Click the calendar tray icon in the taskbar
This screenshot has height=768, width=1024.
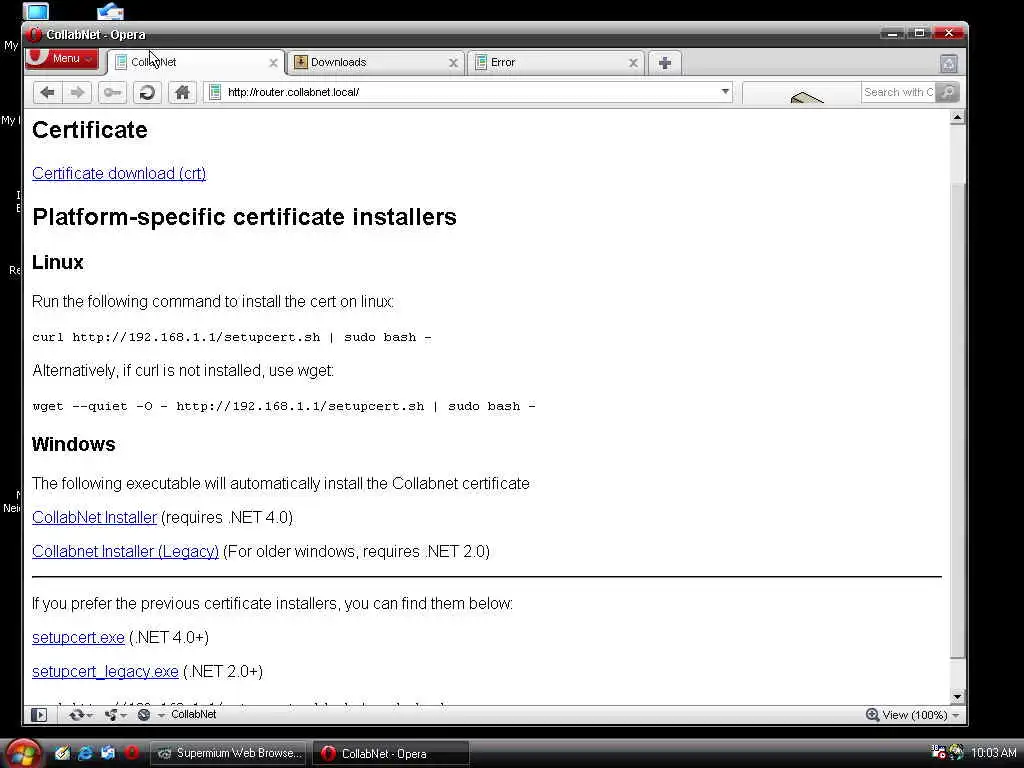[x=938, y=752]
